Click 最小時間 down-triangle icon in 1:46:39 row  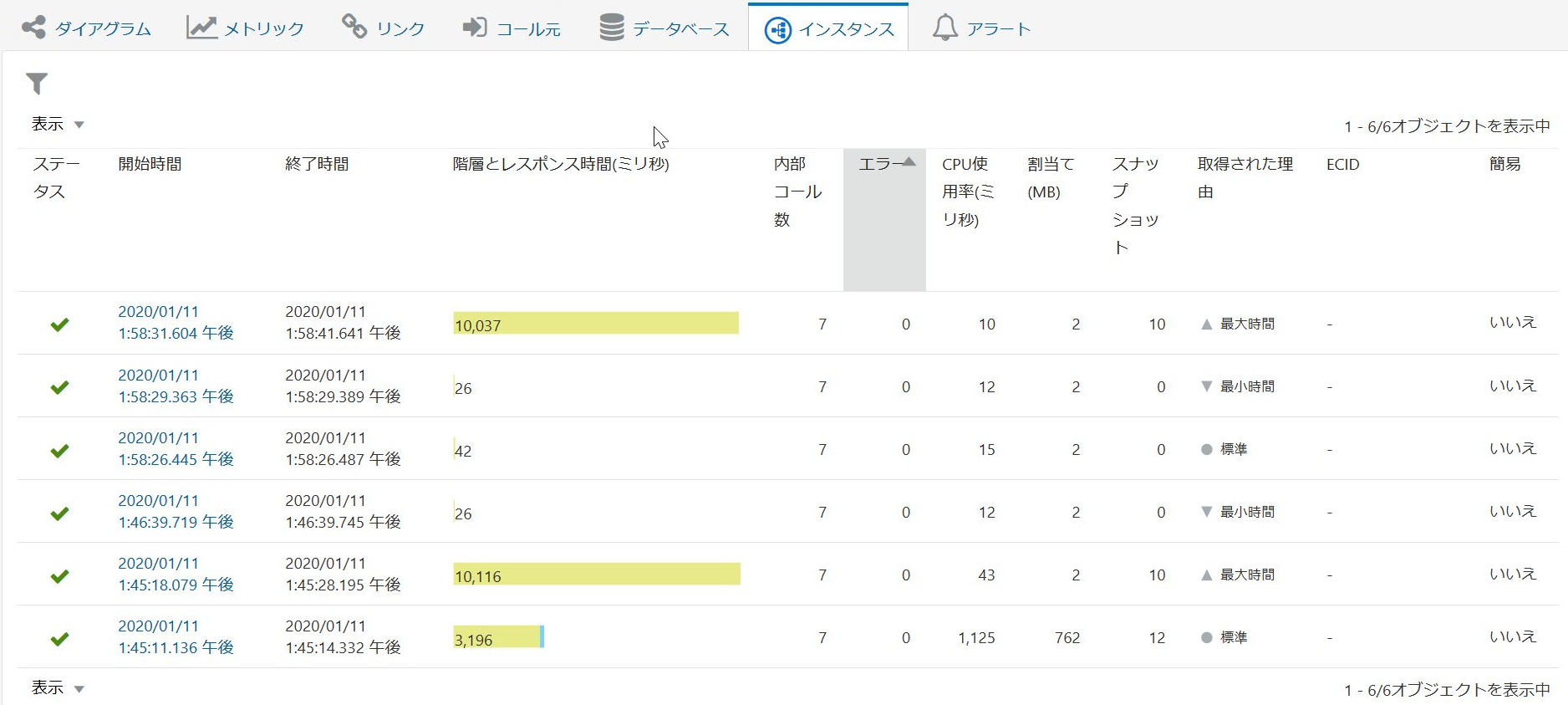1206,512
